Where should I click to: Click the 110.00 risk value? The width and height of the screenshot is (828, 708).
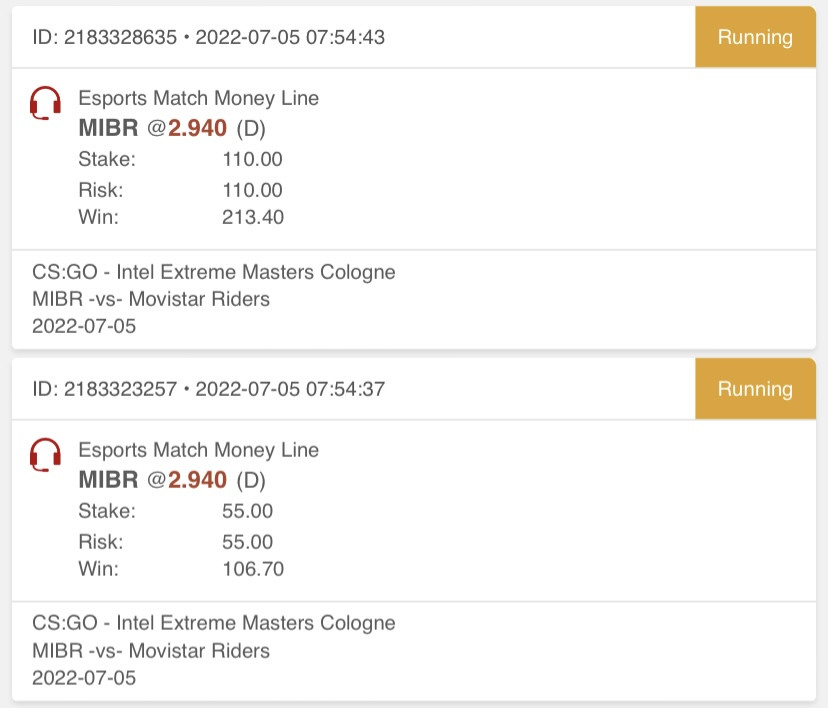(252, 190)
